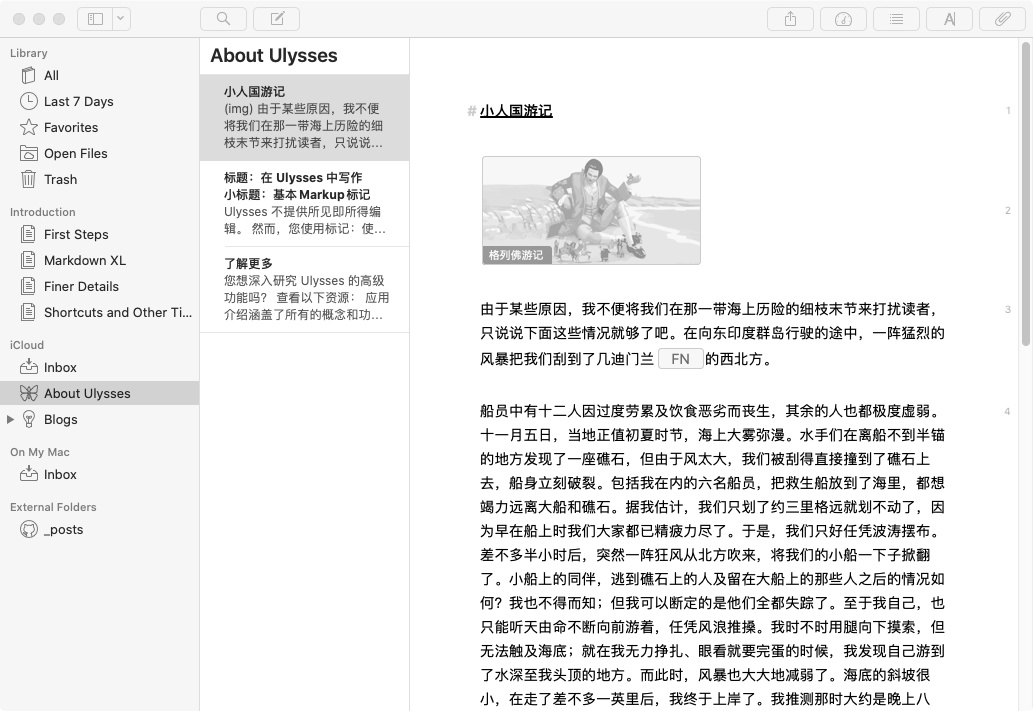
Task: Click the 格列佛游记 image thumbnail
Action: (591, 210)
